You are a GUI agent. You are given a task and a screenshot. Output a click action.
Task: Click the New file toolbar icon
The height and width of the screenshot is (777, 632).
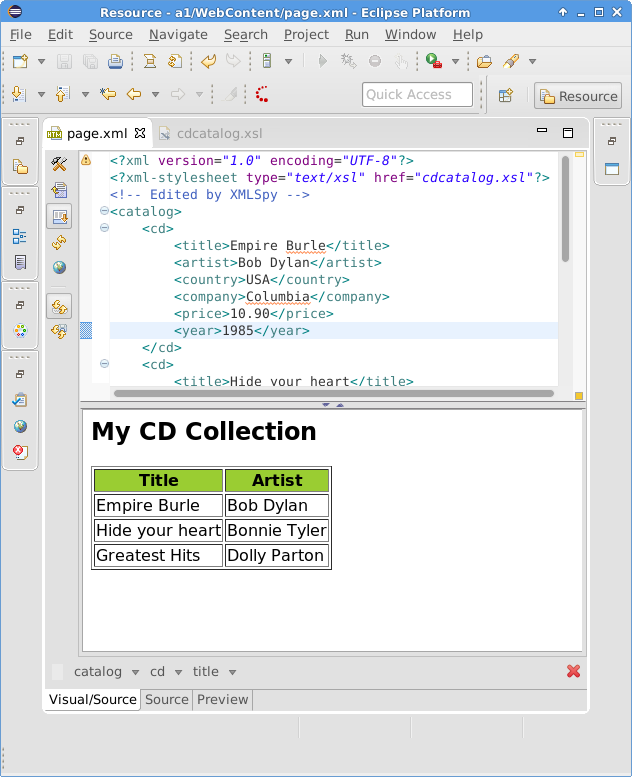point(21,61)
